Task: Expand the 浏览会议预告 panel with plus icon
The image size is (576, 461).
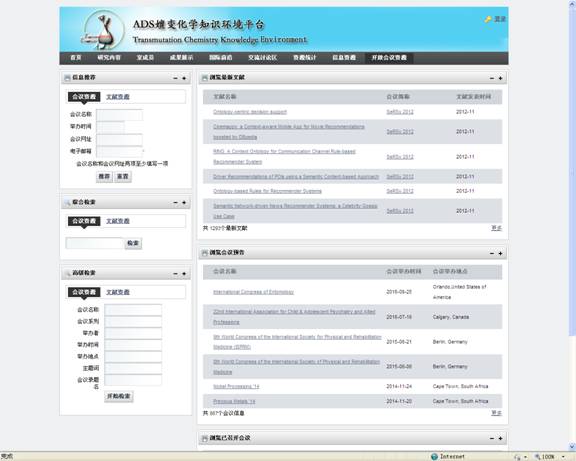Action: [500, 253]
